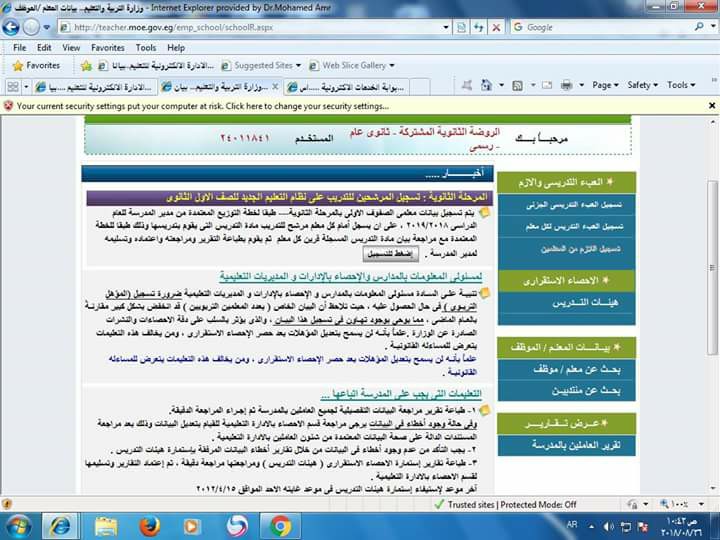The height and width of the screenshot is (540, 720).
Task: Open Firefox from the taskbar
Action: (x=149, y=524)
